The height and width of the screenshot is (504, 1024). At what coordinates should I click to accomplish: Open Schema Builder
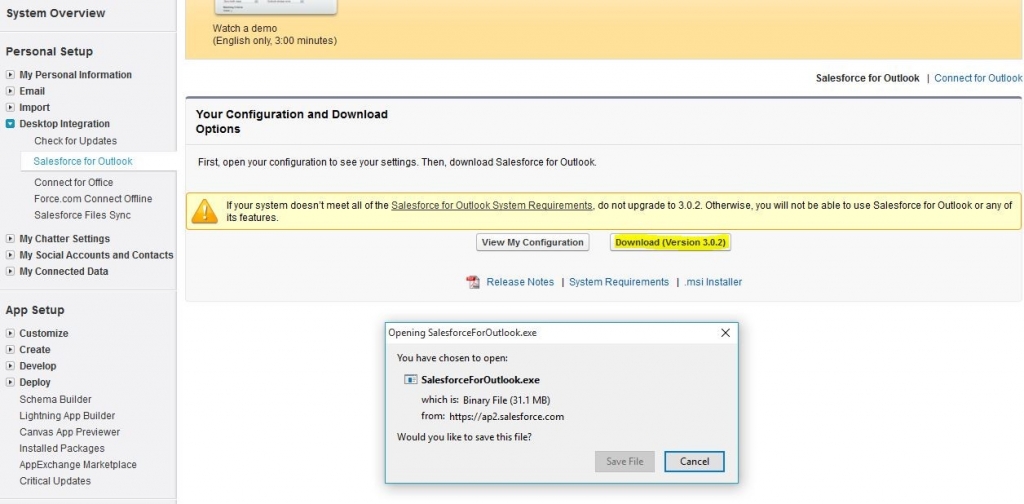pos(56,399)
